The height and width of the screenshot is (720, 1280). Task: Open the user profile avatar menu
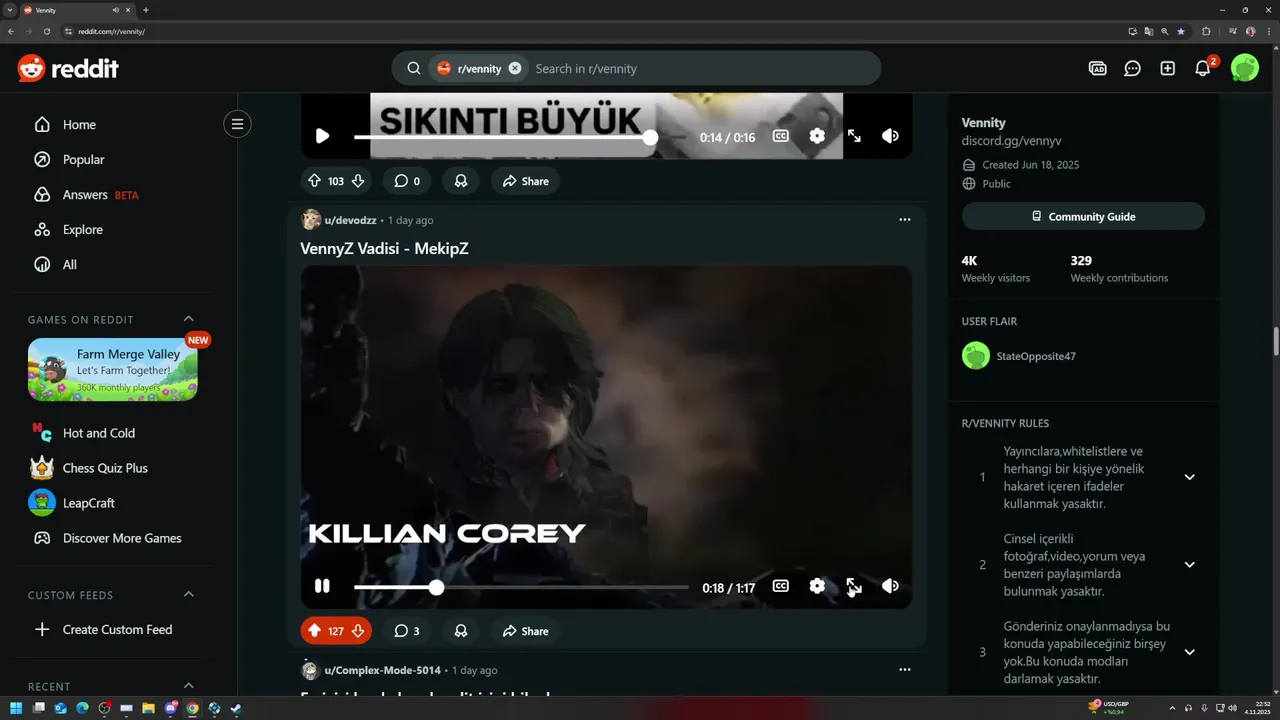tap(1245, 68)
